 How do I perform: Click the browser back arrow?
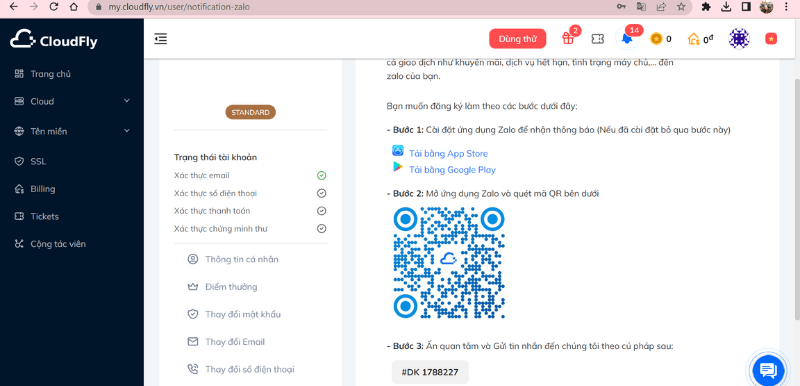(x=14, y=7)
